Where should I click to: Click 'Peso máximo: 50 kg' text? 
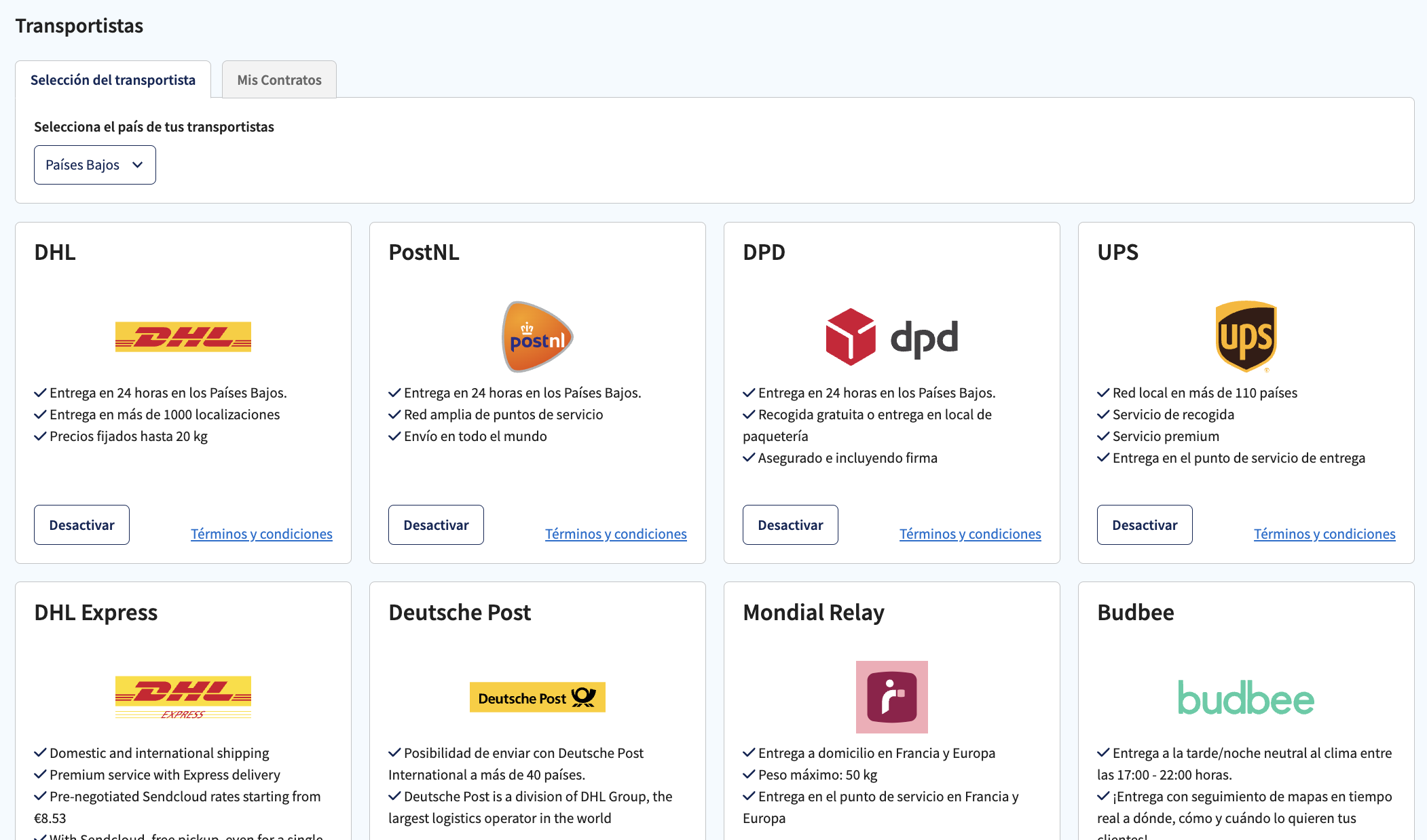pyautogui.click(x=817, y=775)
